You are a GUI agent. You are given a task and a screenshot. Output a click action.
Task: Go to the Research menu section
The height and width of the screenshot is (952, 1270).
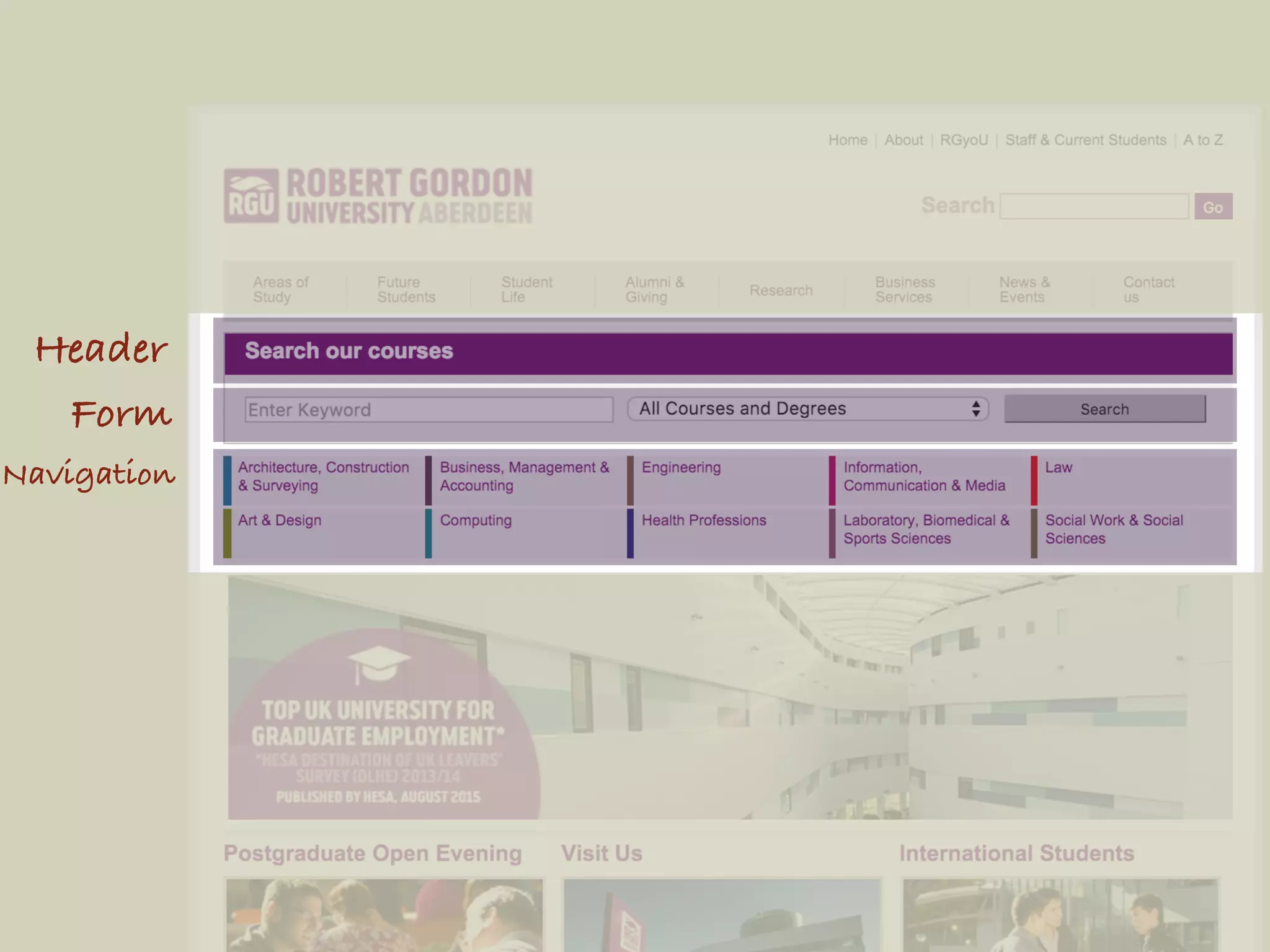click(781, 291)
